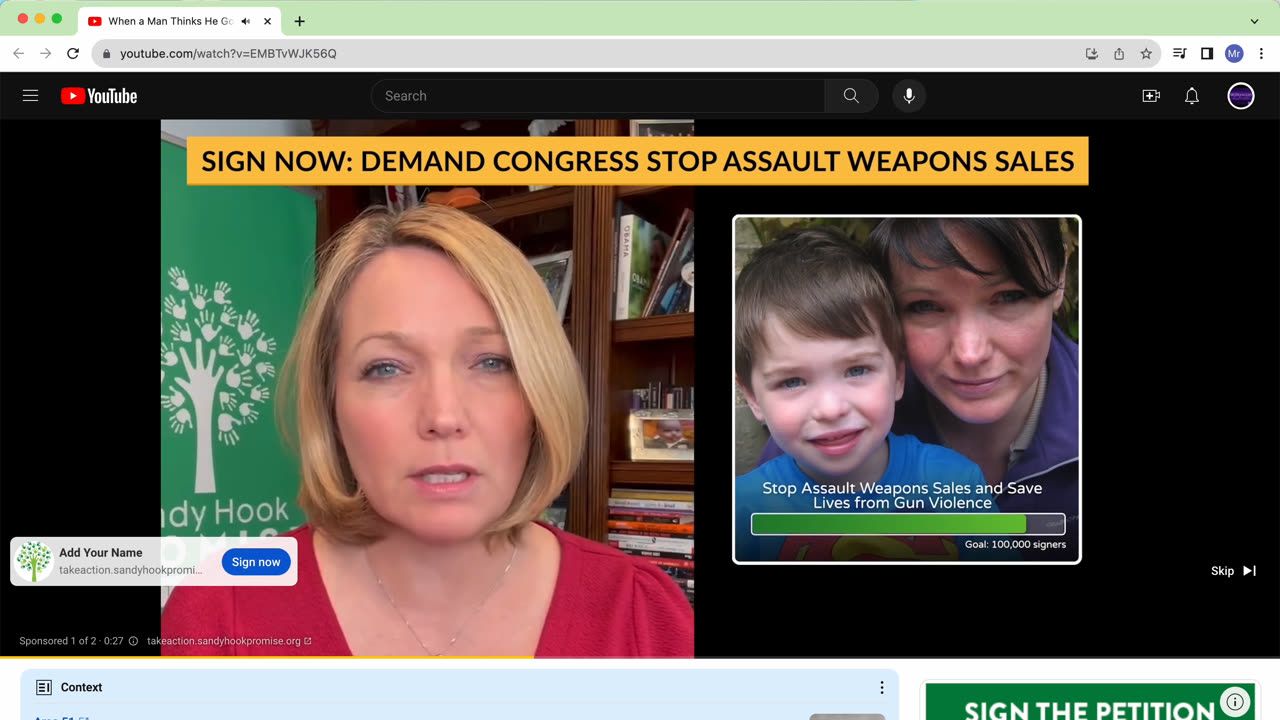Open Context panel three-dot menu
Image resolution: width=1280 pixels, height=720 pixels.
coord(882,687)
